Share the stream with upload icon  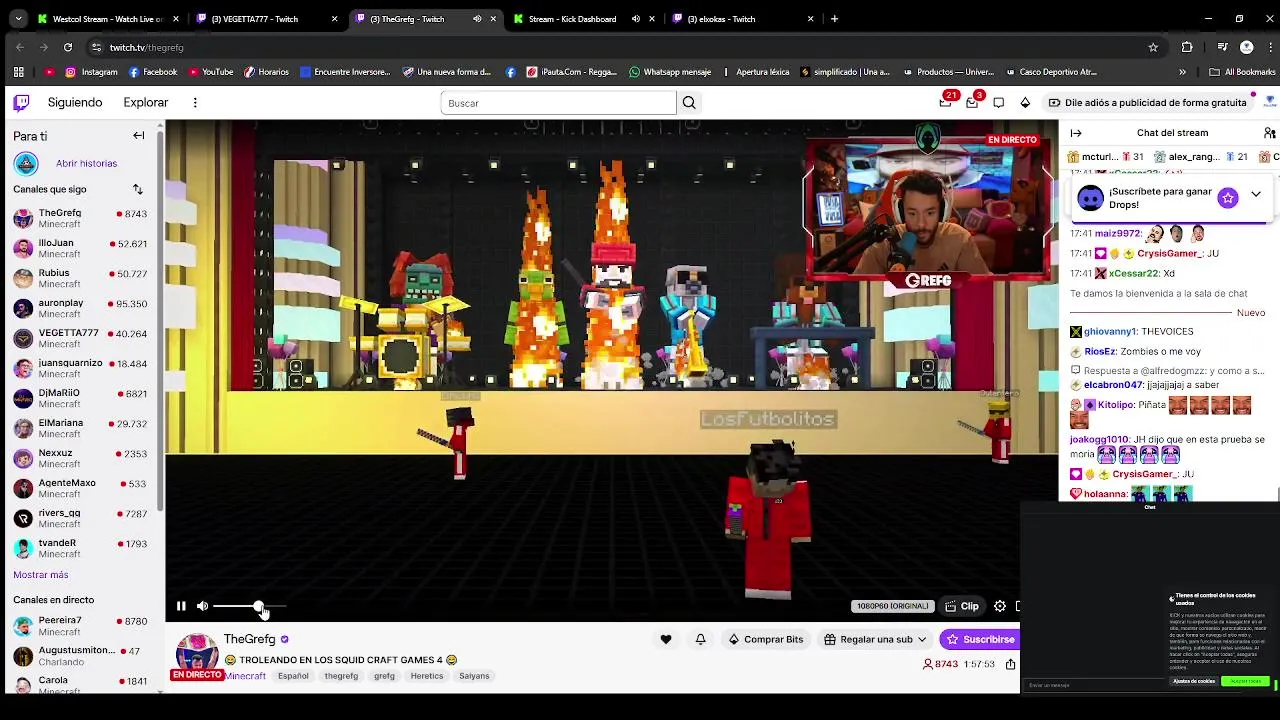point(1011,664)
